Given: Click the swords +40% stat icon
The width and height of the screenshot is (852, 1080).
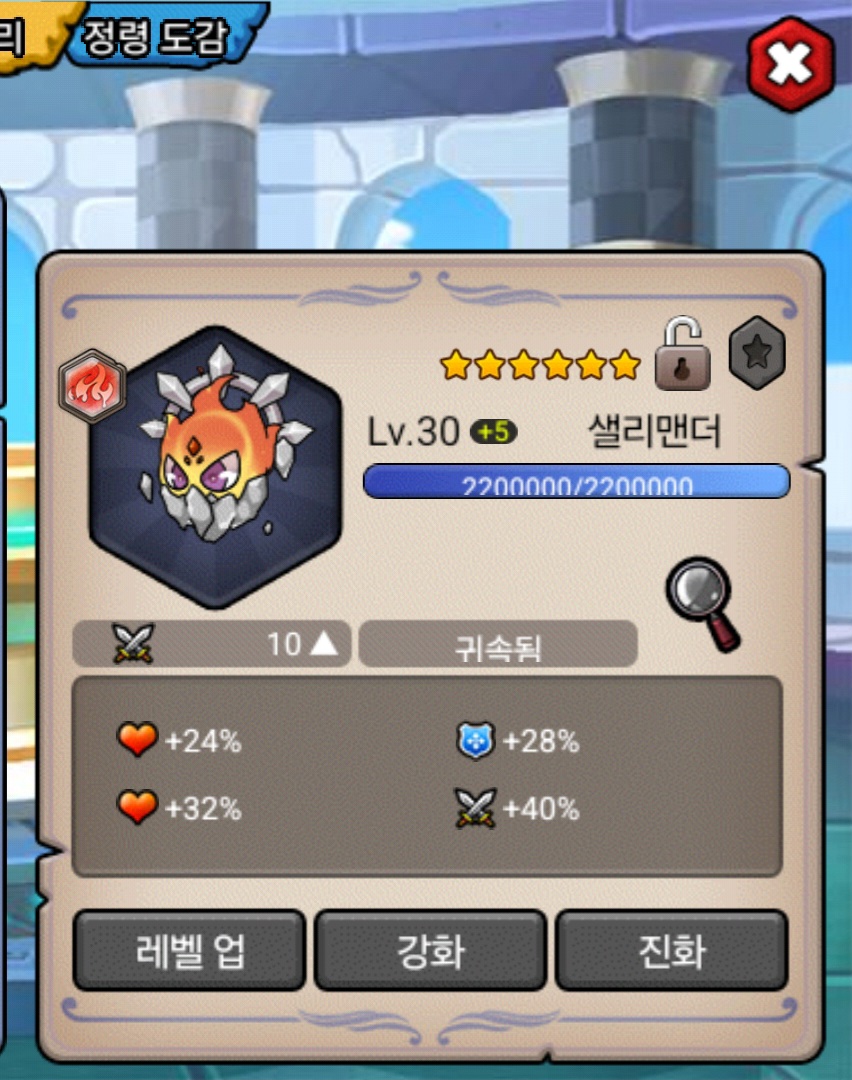Looking at the screenshot, I should [476, 807].
